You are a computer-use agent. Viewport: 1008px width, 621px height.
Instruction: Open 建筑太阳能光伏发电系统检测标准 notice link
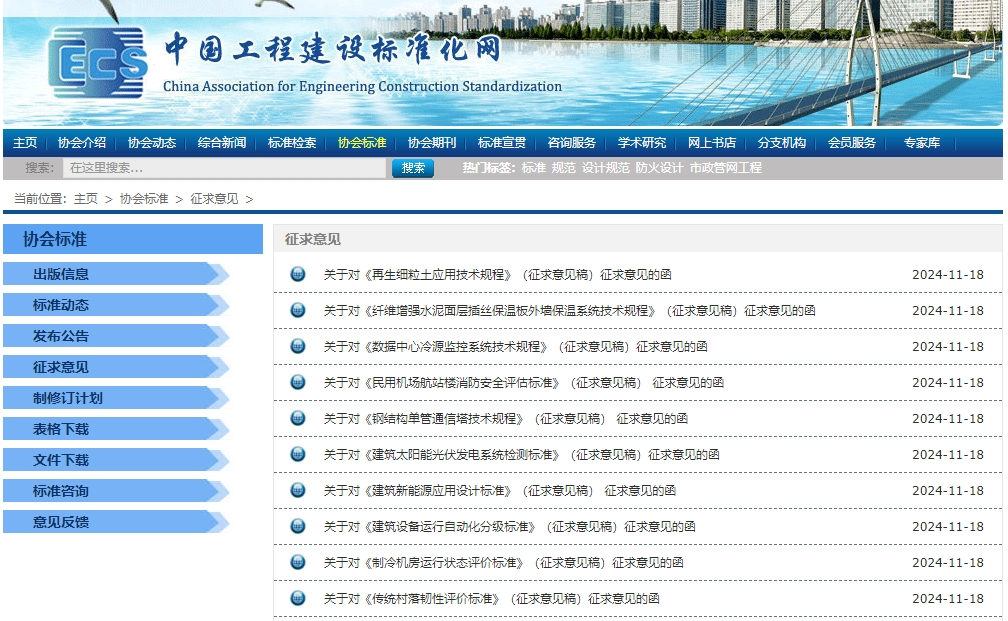click(x=521, y=454)
